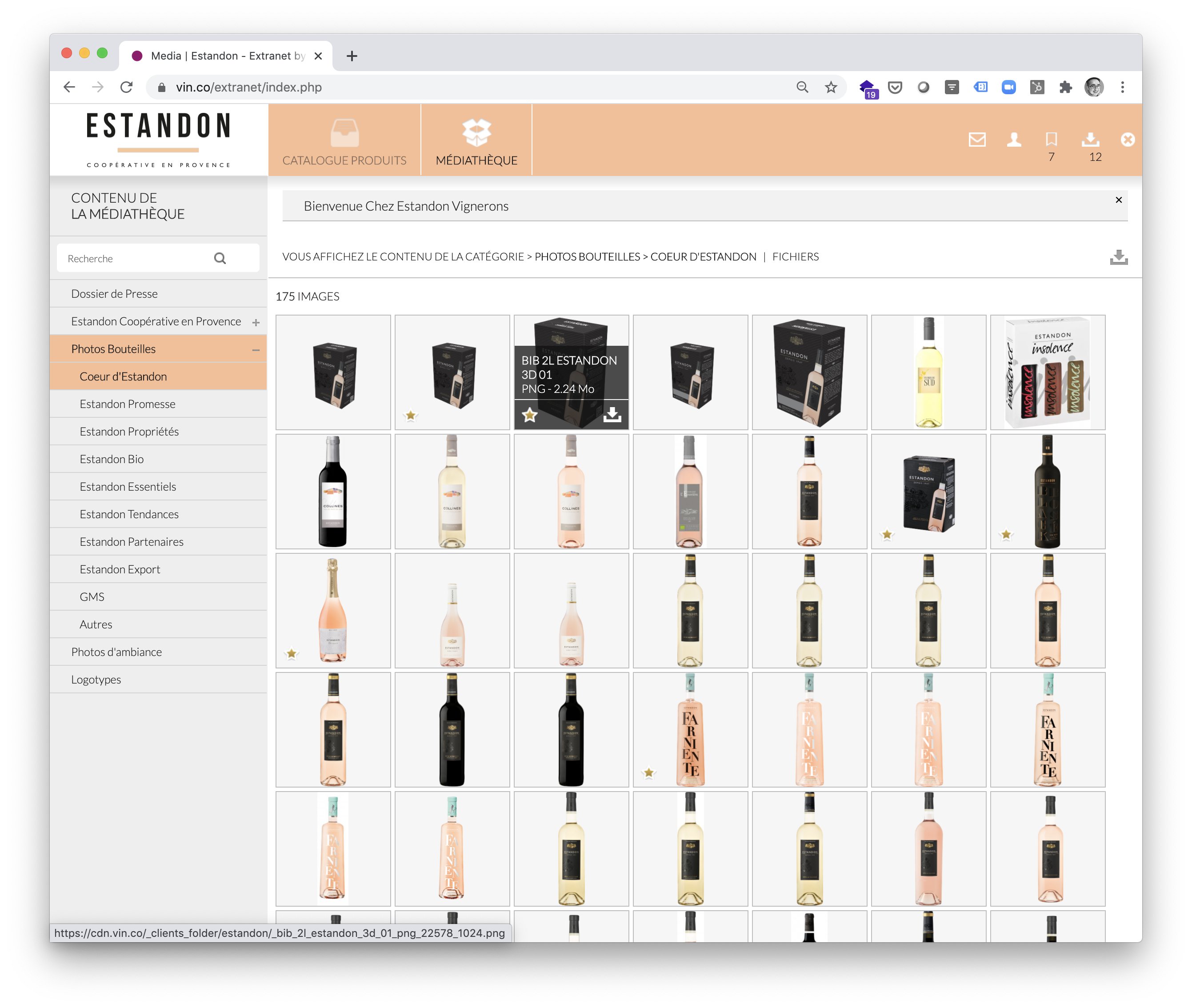Open downloads basket icon showing 12

click(x=1091, y=140)
